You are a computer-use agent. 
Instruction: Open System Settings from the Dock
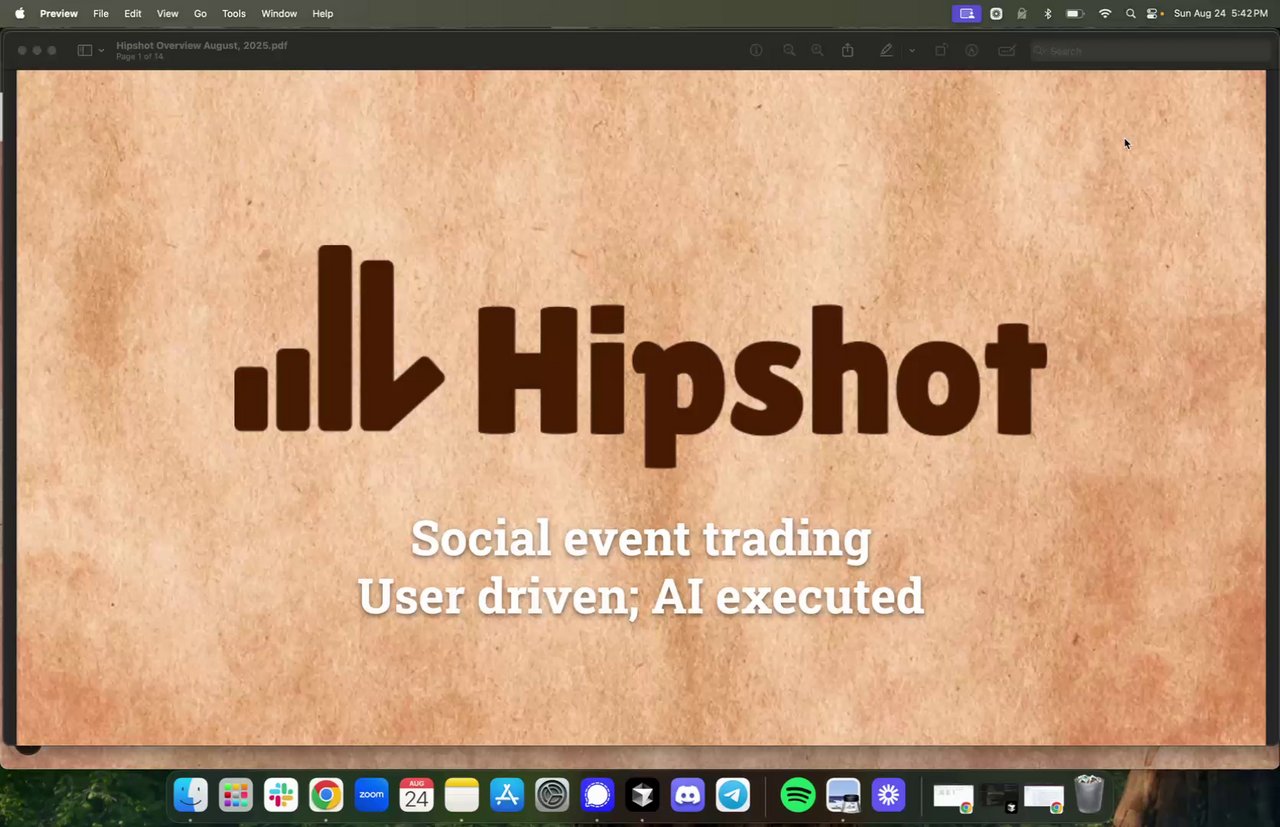tap(552, 795)
